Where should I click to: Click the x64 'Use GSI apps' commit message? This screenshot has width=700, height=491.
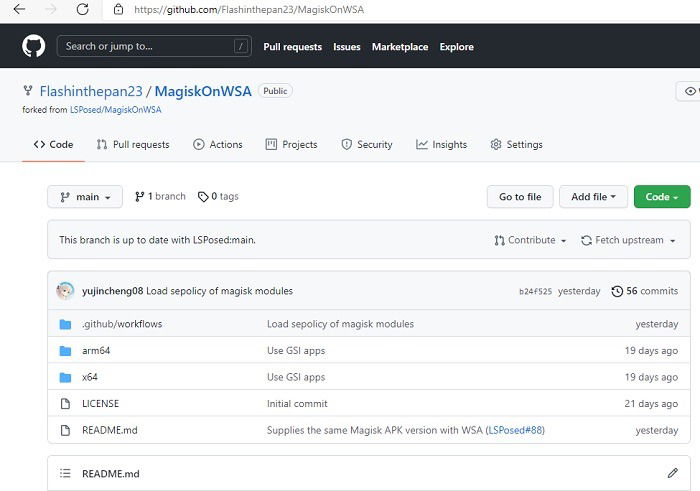coord(296,377)
